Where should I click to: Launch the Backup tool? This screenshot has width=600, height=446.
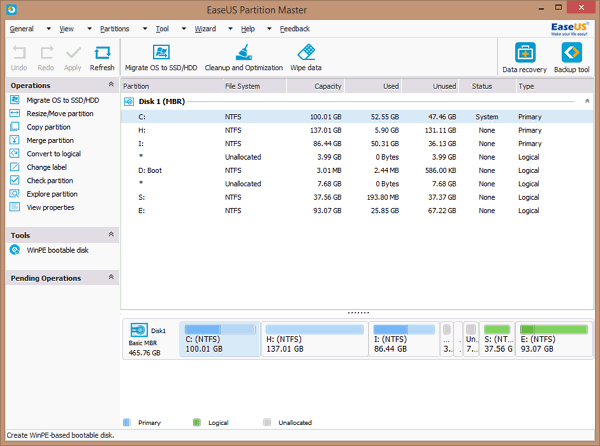point(571,58)
